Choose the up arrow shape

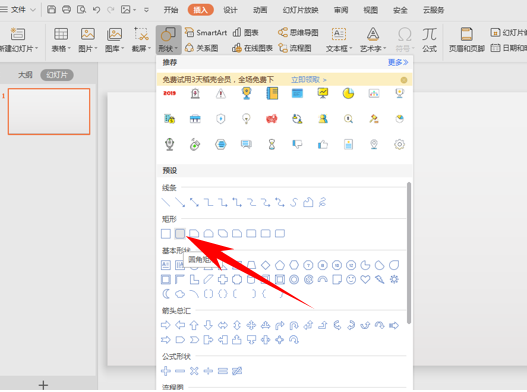click(x=194, y=325)
